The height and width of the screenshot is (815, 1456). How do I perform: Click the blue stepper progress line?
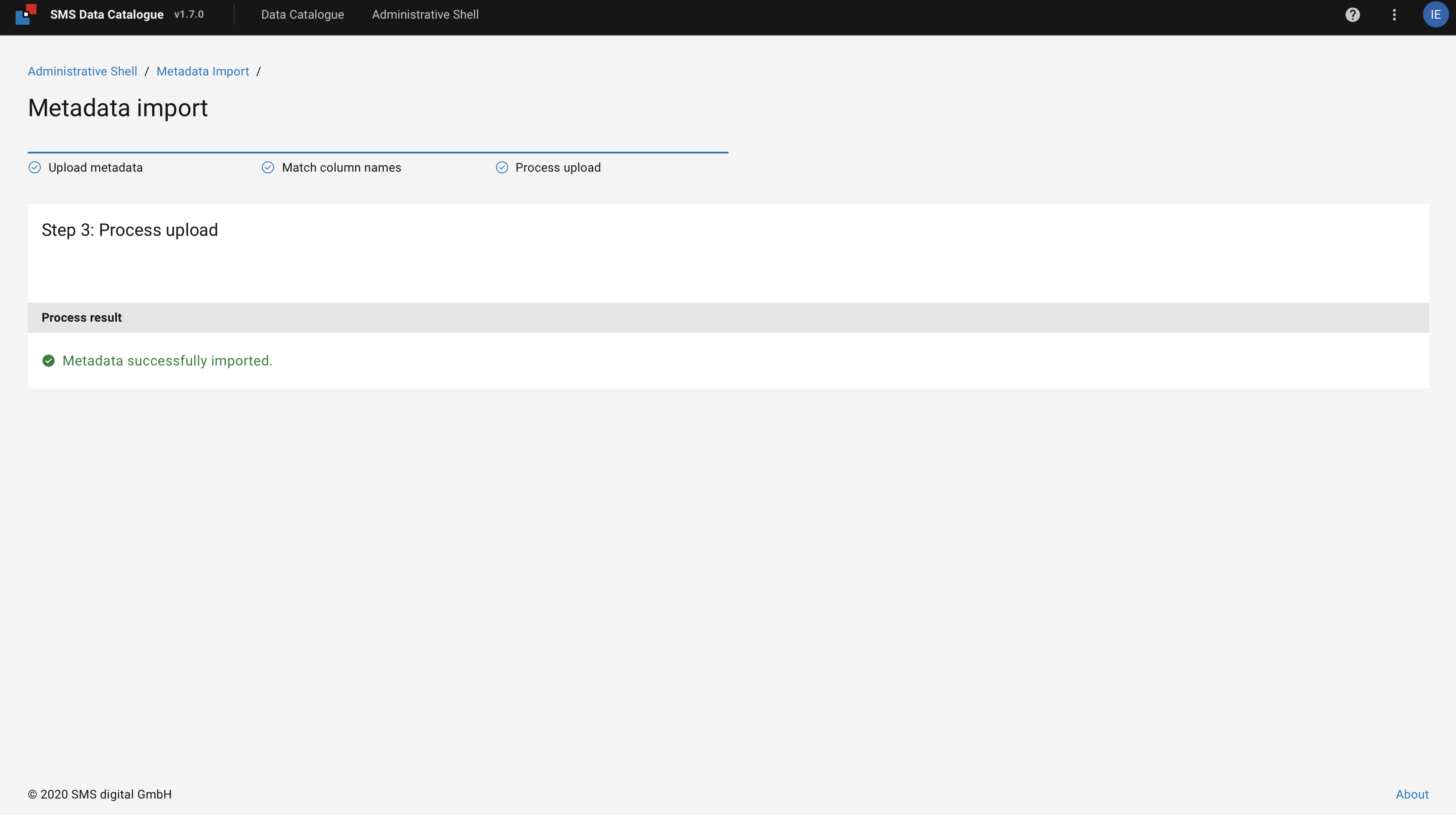click(378, 152)
